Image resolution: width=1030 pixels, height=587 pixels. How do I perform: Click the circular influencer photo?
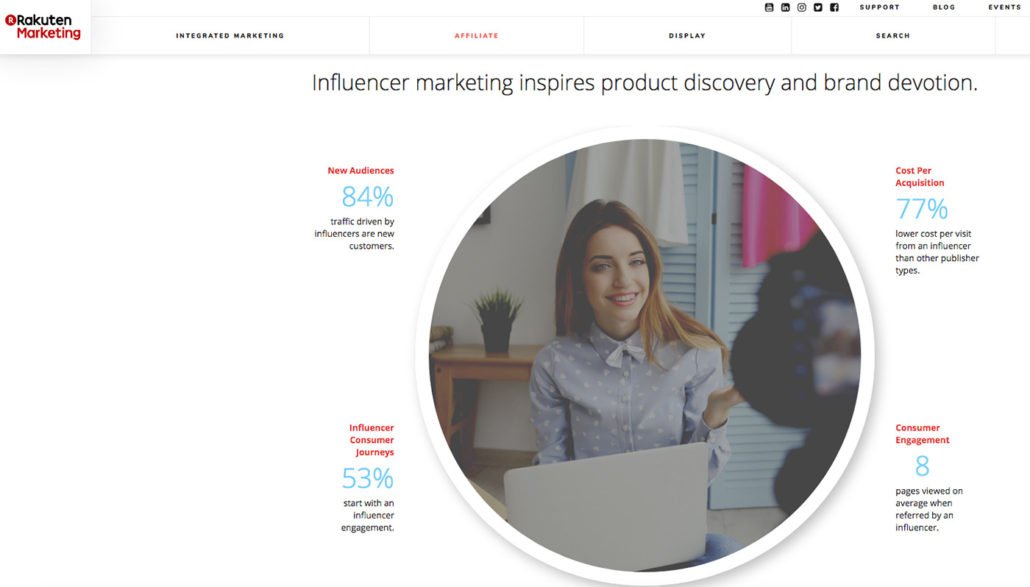tap(645, 355)
